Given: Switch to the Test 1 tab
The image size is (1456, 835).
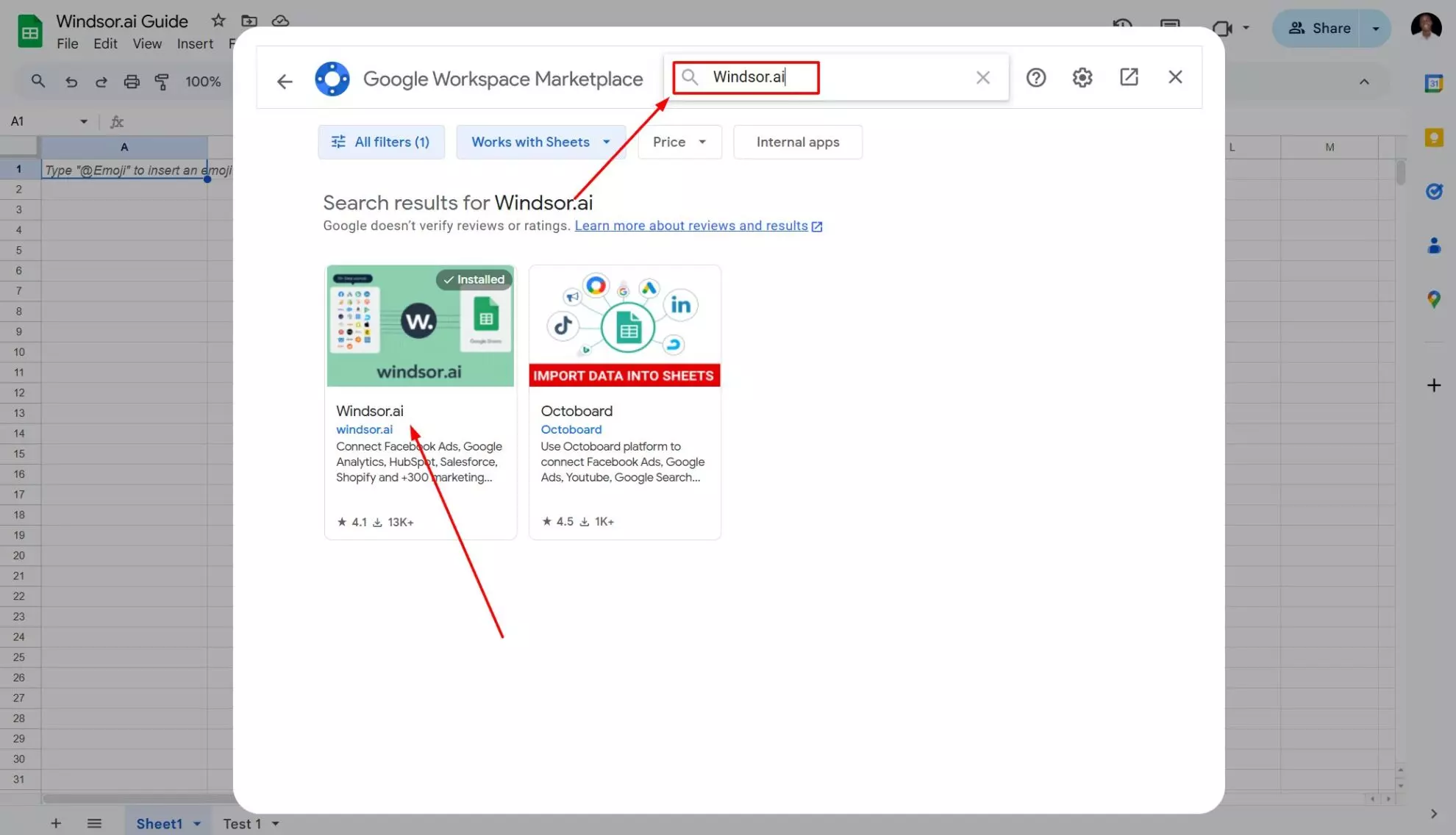Looking at the screenshot, I should [242, 824].
